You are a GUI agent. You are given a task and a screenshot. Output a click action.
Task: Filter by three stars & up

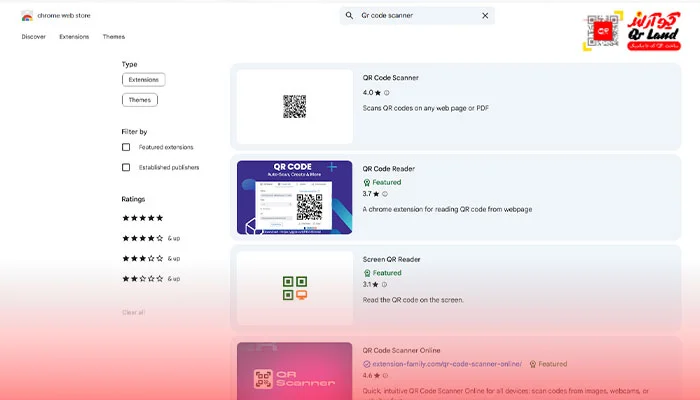[151, 258]
